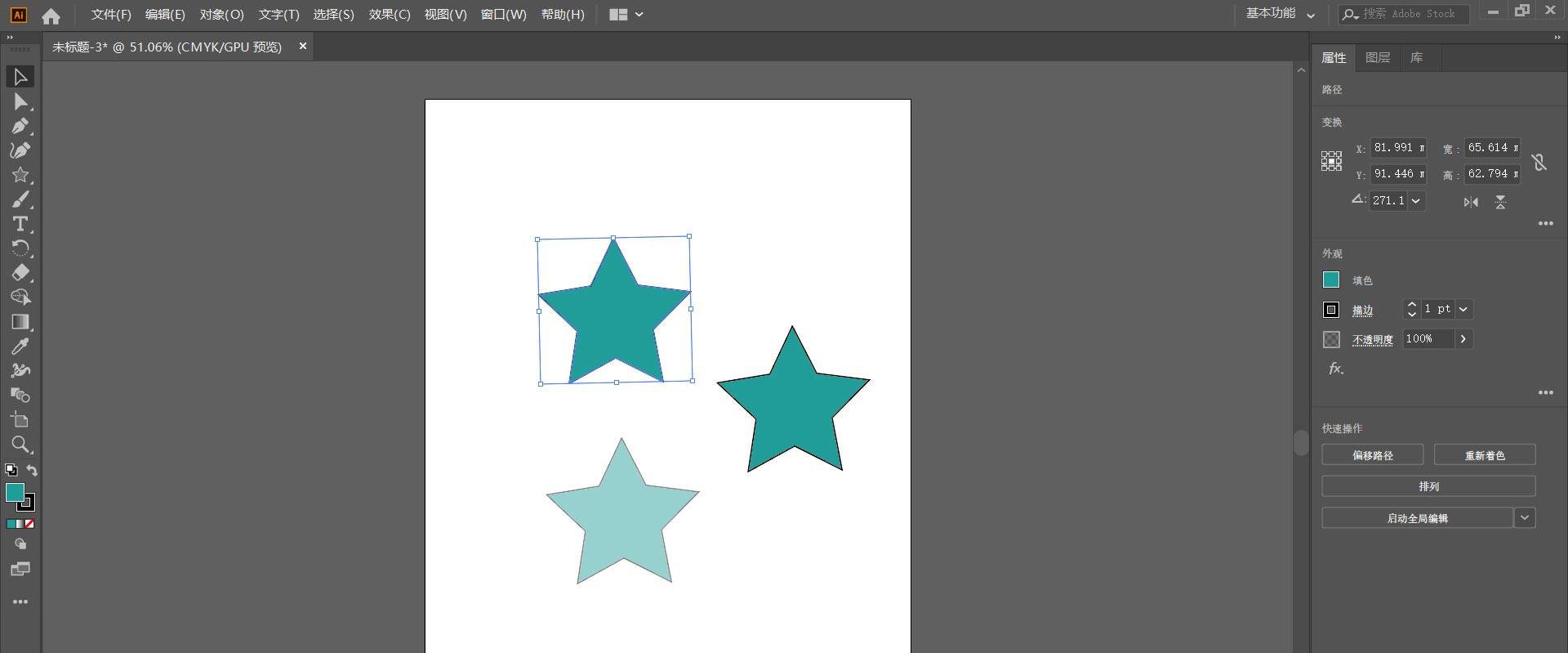Switch to the 图层 panel tab

point(1377,57)
